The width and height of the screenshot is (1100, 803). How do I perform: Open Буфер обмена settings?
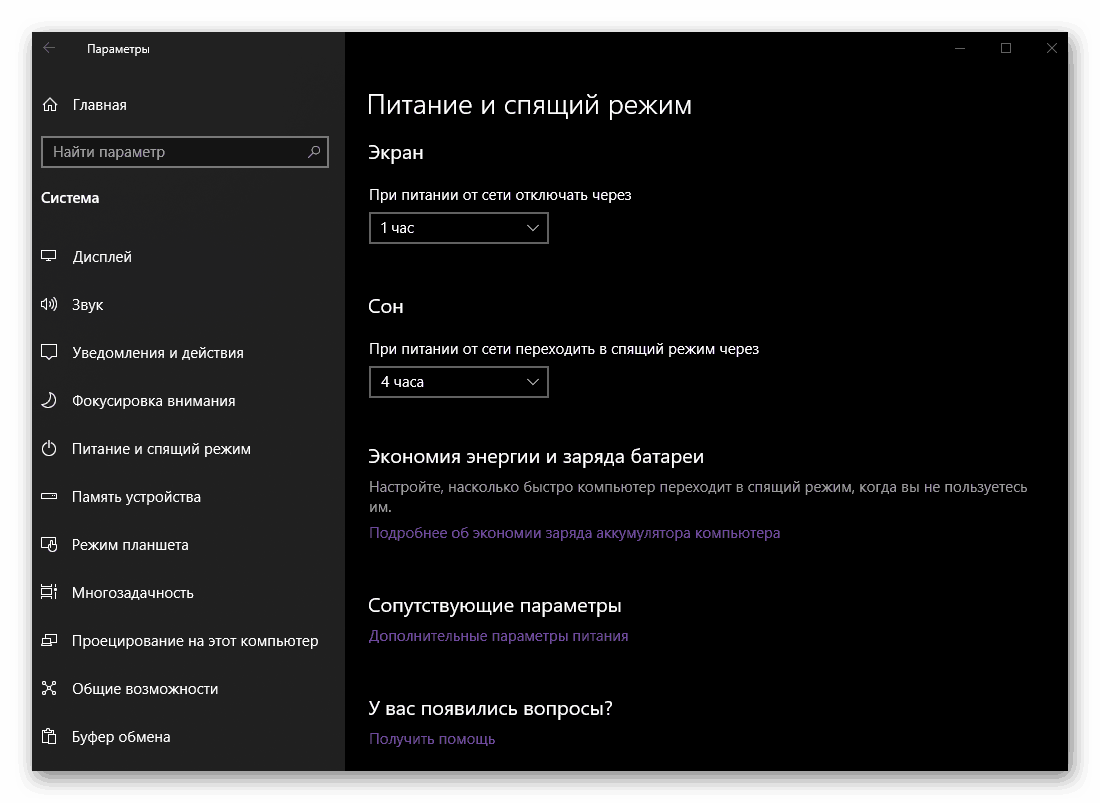coord(121,737)
